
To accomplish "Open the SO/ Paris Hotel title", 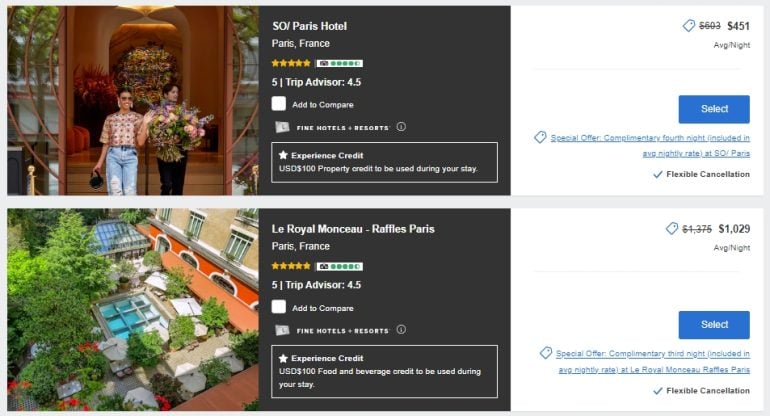I will 309,26.
